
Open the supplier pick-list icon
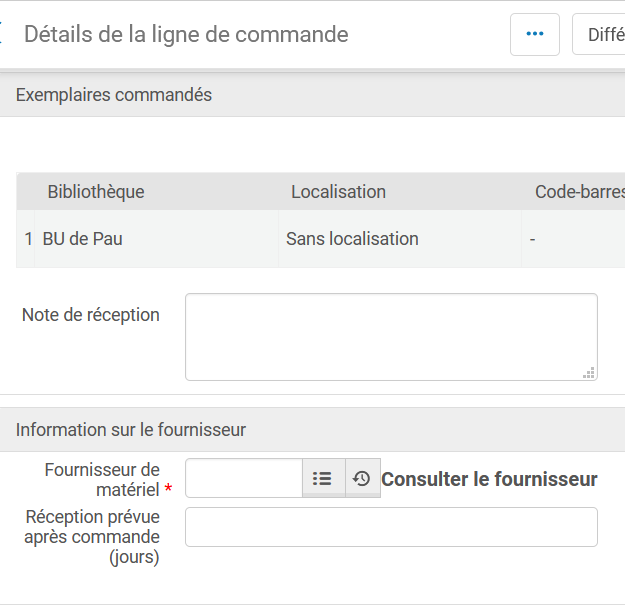[x=323, y=479]
